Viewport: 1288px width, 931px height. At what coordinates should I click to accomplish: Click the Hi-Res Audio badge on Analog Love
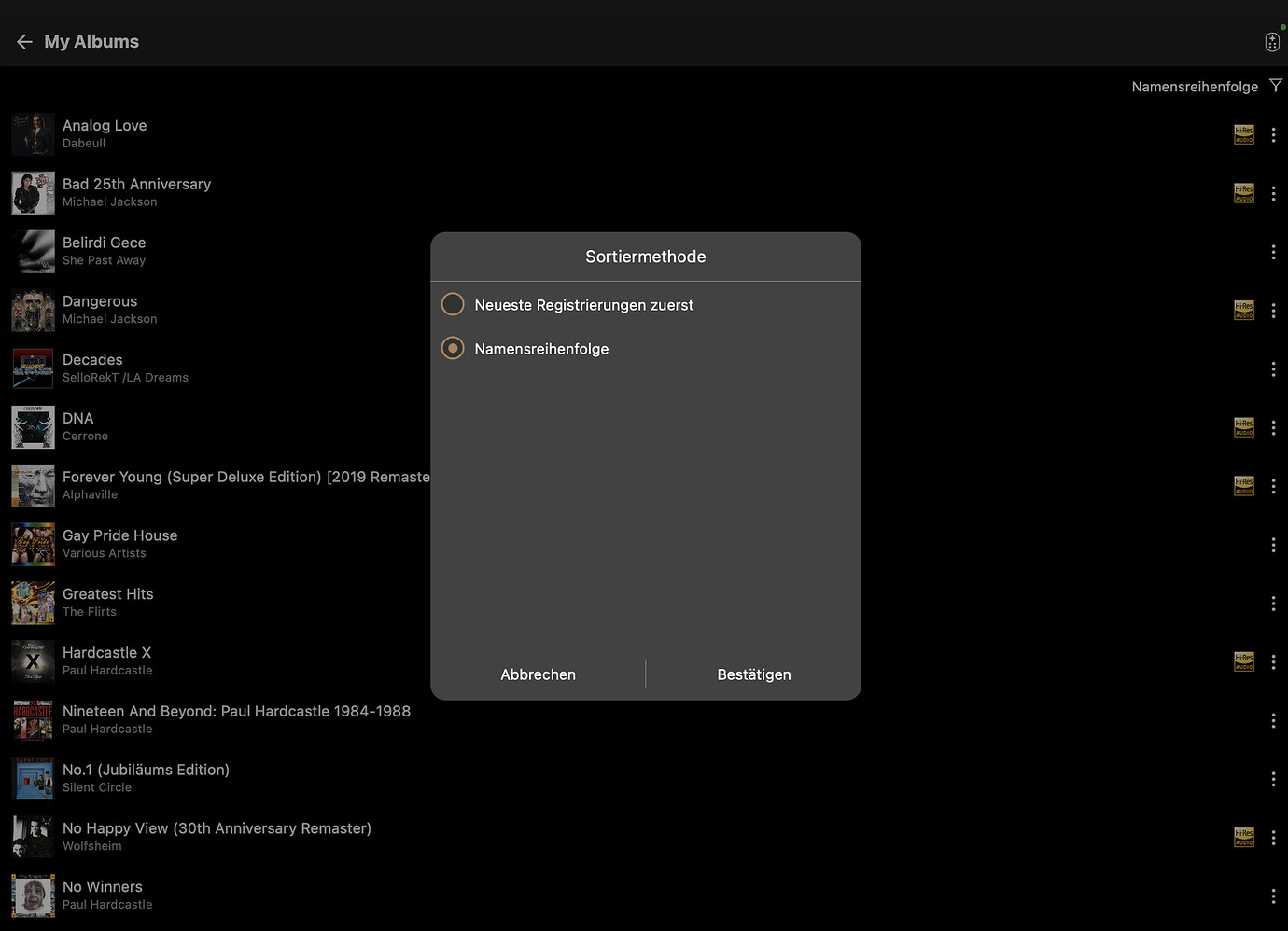click(1244, 134)
